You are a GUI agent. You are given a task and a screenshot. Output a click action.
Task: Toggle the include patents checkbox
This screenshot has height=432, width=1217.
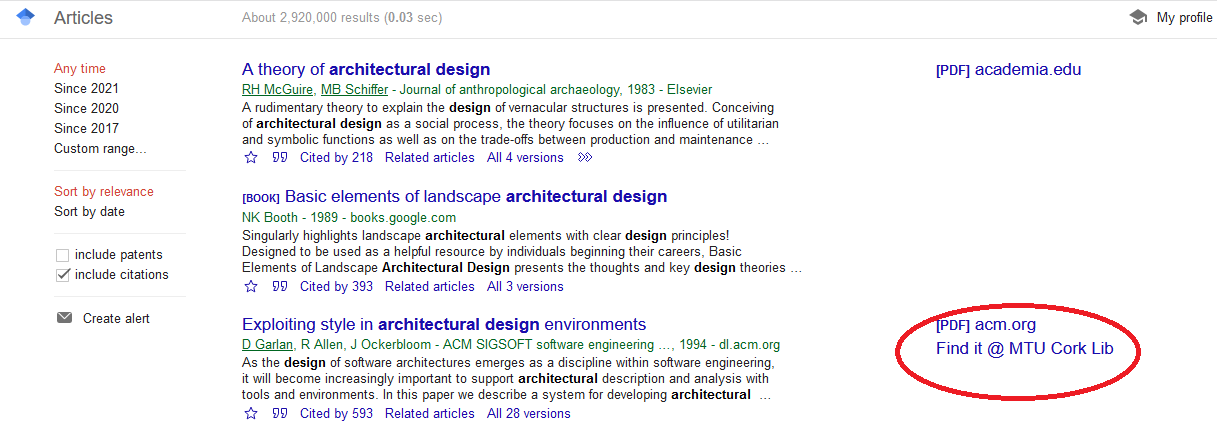click(x=63, y=255)
